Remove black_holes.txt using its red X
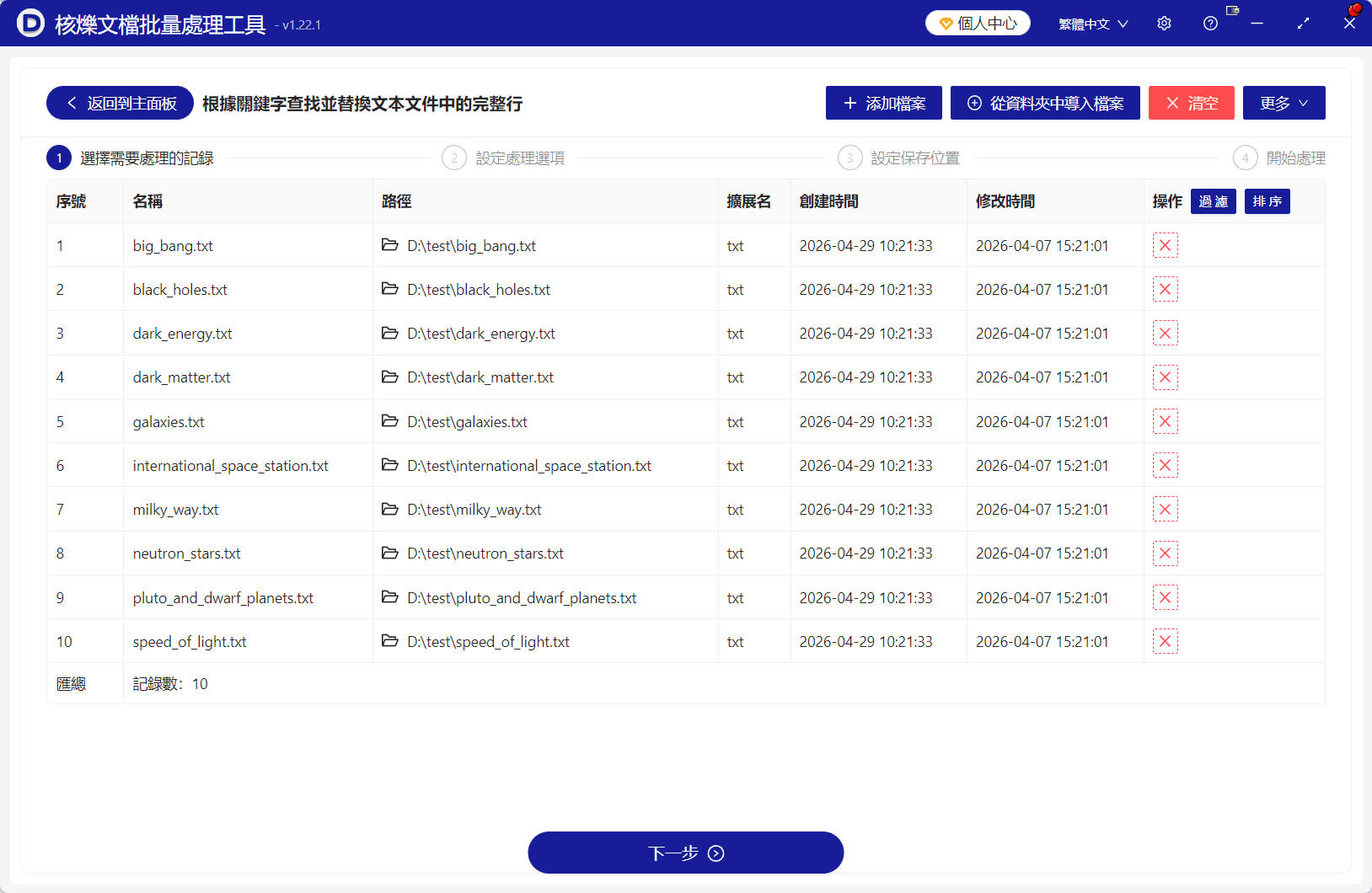This screenshot has height=893, width=1372. [1166, 289]
